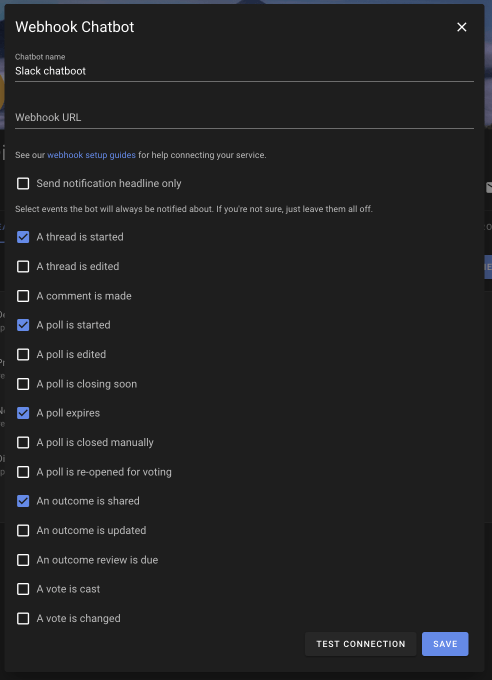Check A thread is edited
492x680 pixels.
pos(23,266)
